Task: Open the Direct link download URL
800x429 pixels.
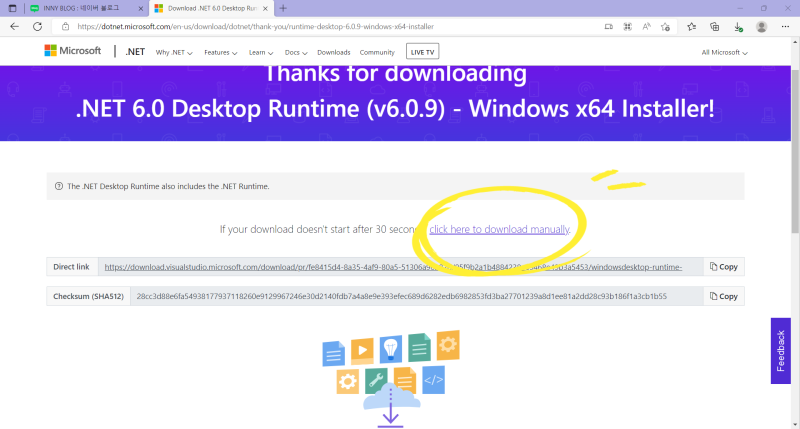Action: [393, 267]
